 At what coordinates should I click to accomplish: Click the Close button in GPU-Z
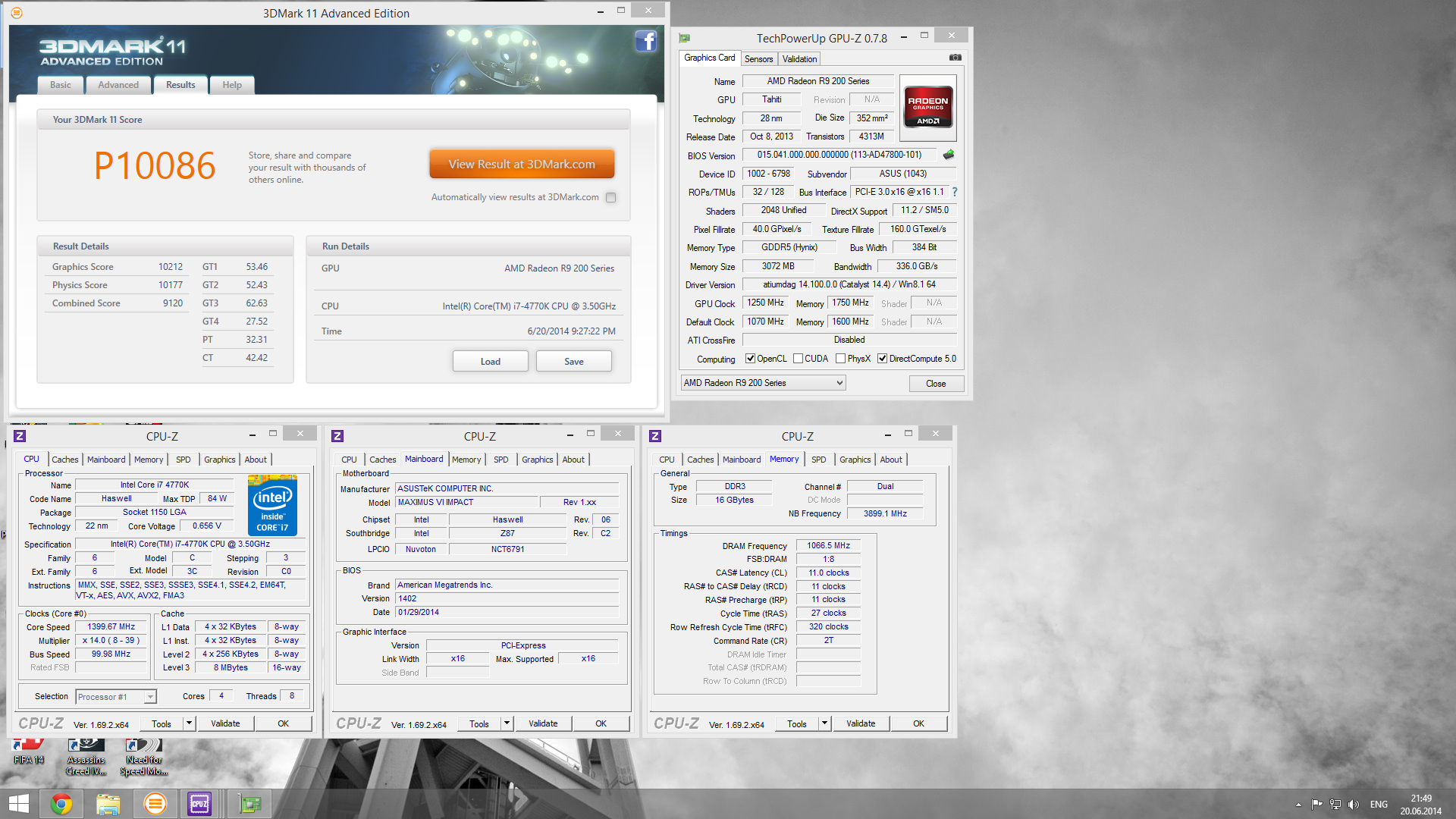[x=936, y=384]
